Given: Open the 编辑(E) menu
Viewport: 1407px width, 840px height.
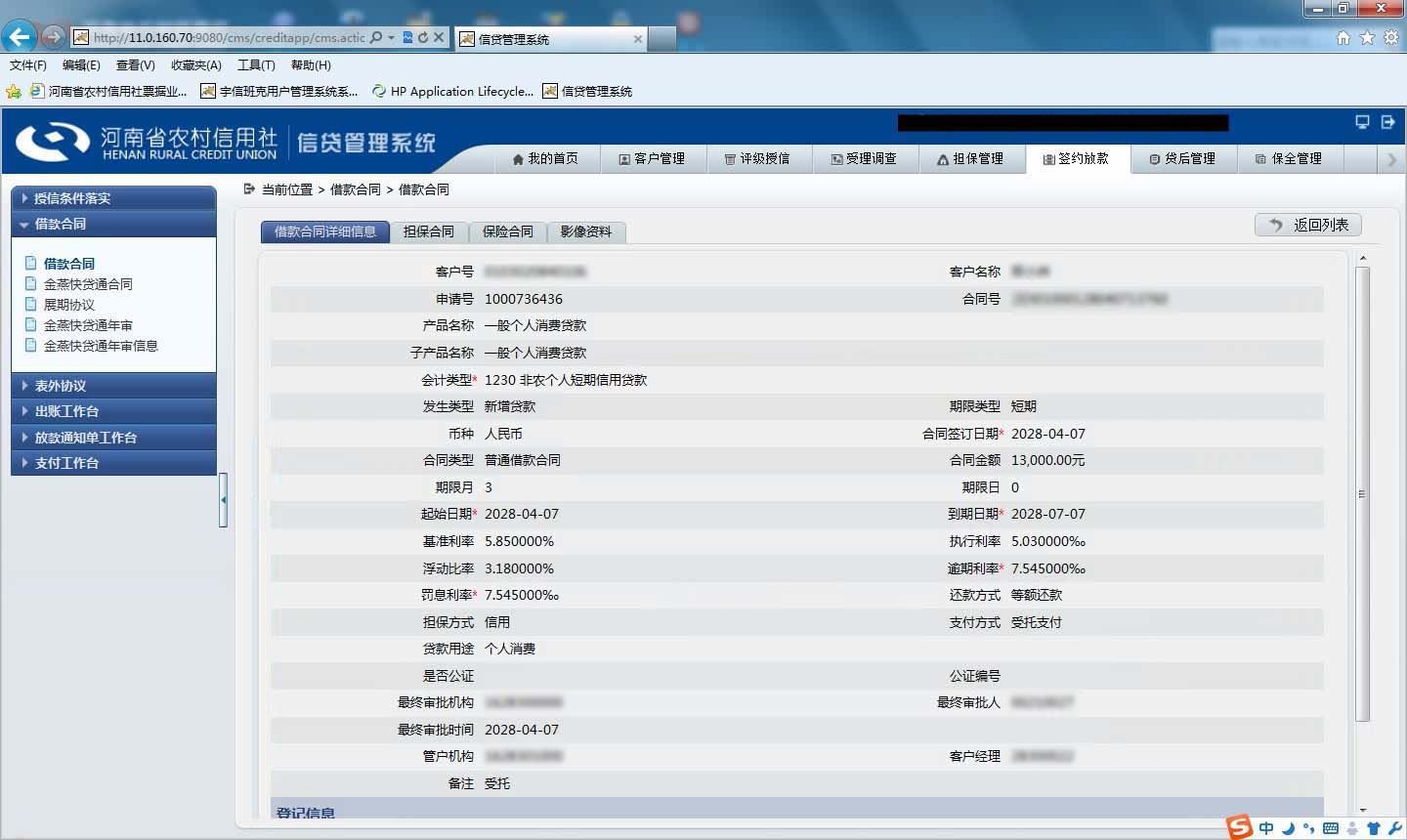Looking at the screenshot, I should coord(81,65).
